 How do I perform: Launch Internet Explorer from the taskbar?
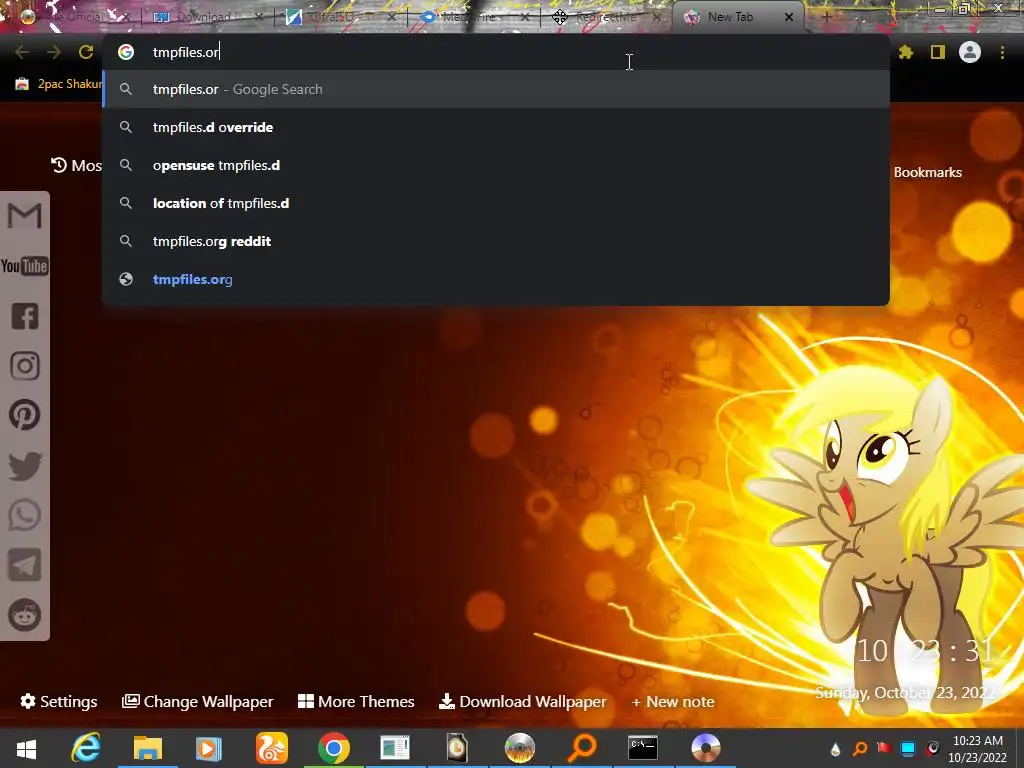[x=86, y=748]
